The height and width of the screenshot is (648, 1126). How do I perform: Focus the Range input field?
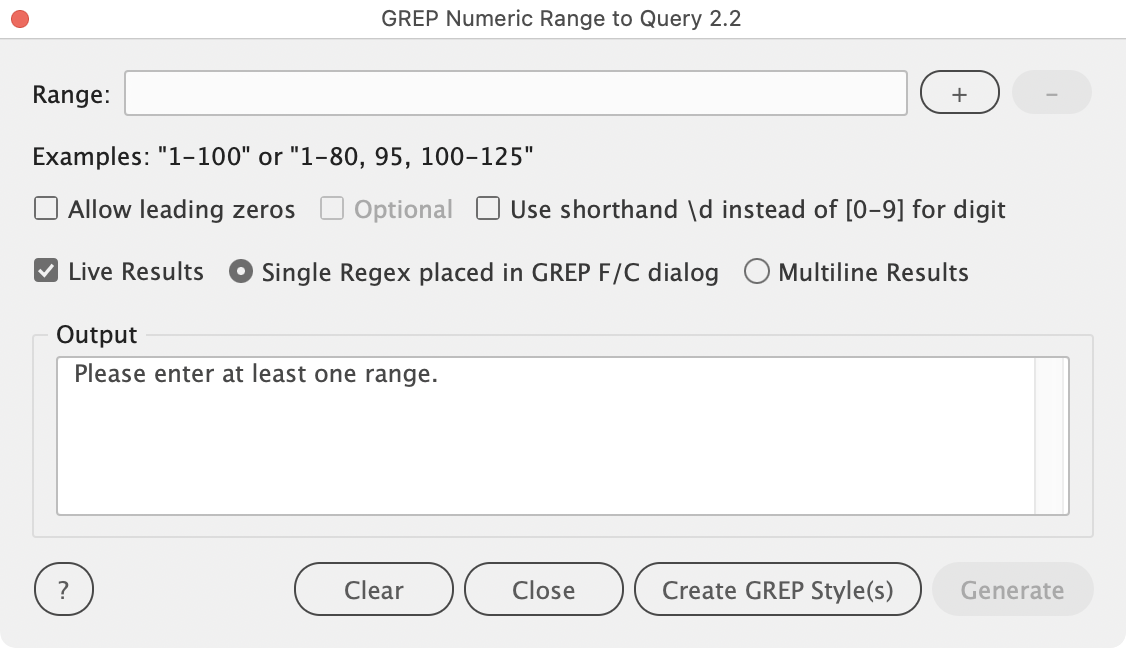tap(515, 94)
